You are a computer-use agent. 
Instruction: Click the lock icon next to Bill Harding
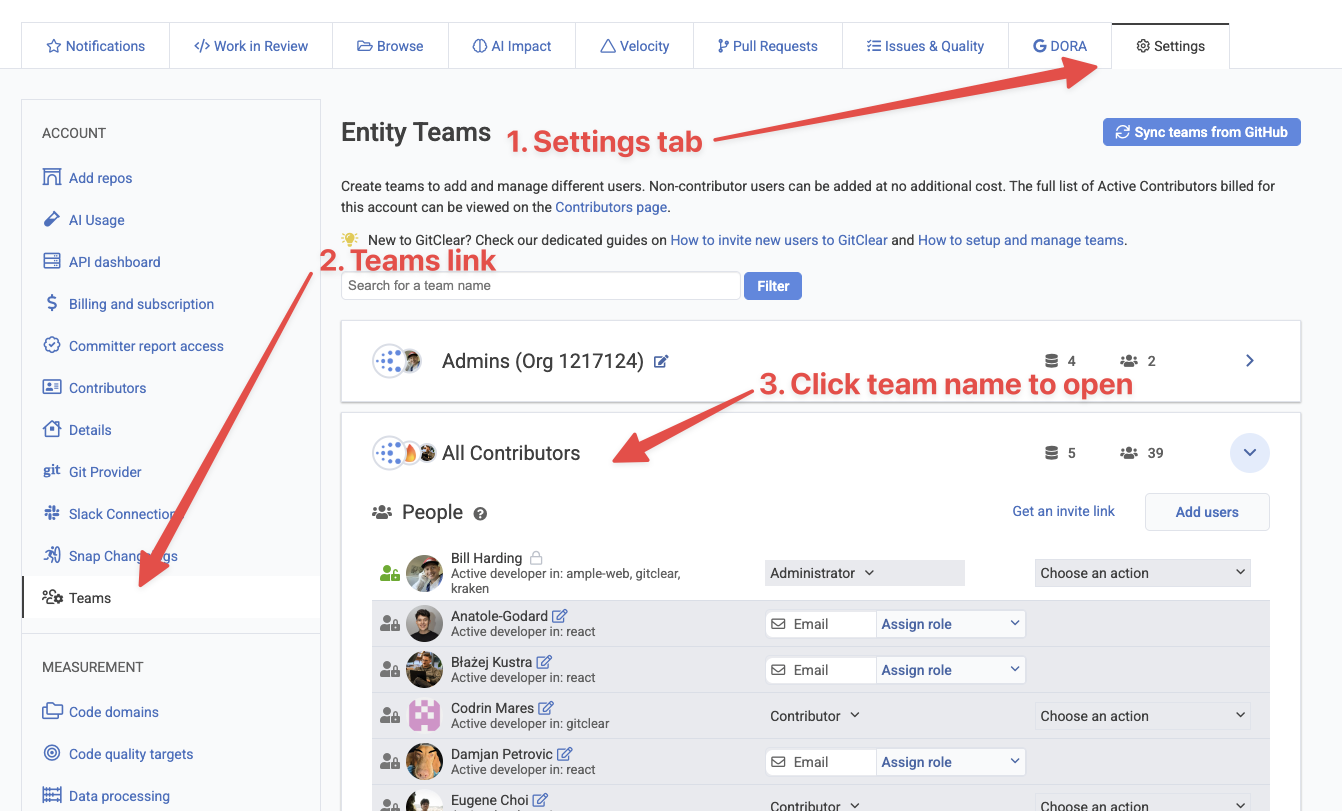(x=536, y=558)
